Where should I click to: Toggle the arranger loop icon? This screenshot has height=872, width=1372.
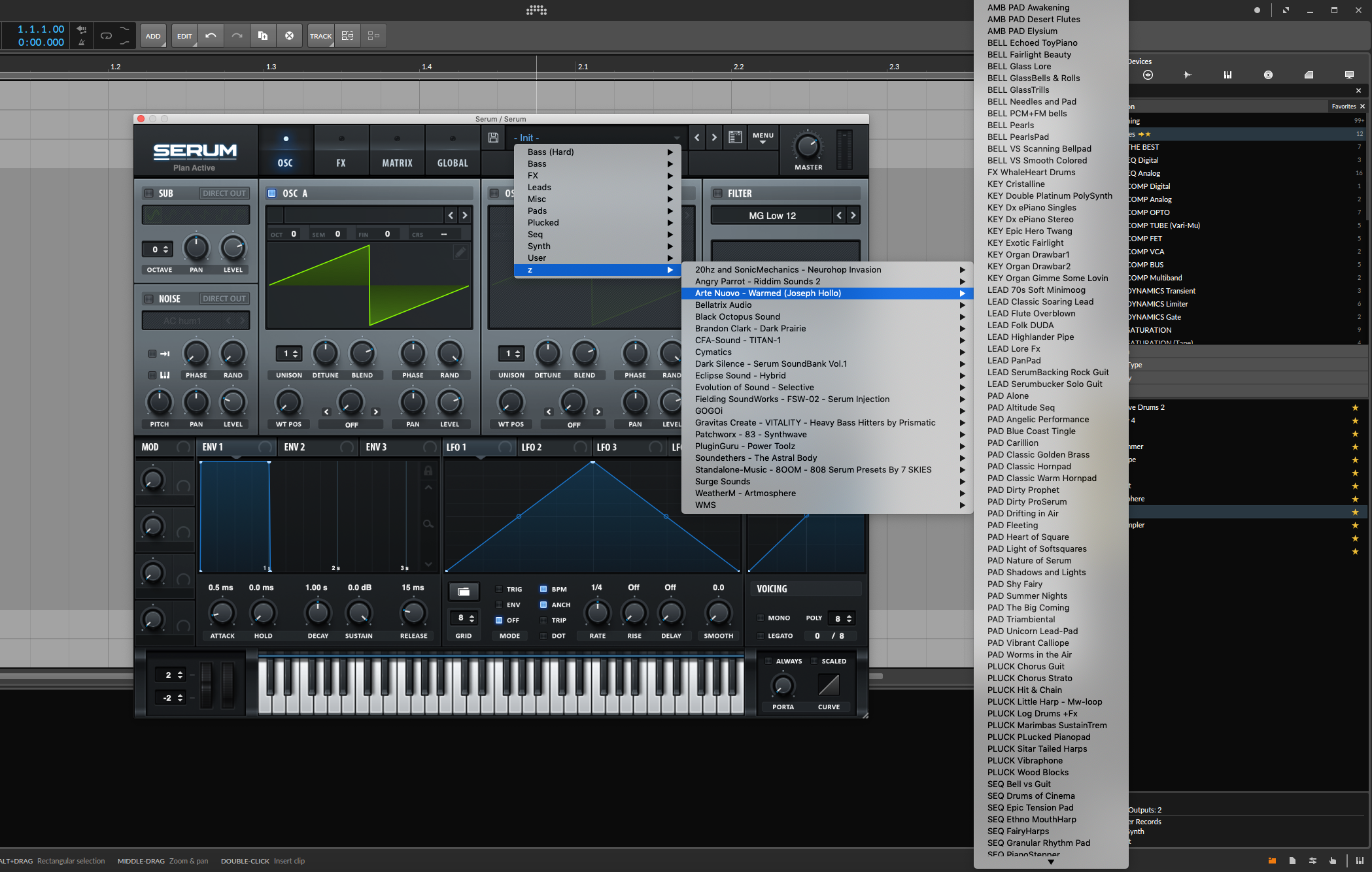click(x=106, y=36)
